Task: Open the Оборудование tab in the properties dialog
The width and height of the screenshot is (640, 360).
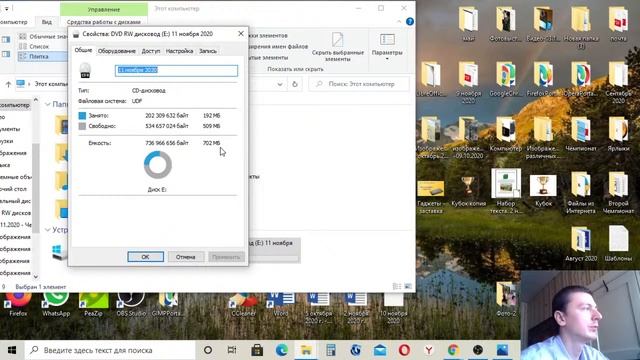Action: pos(117,51)
